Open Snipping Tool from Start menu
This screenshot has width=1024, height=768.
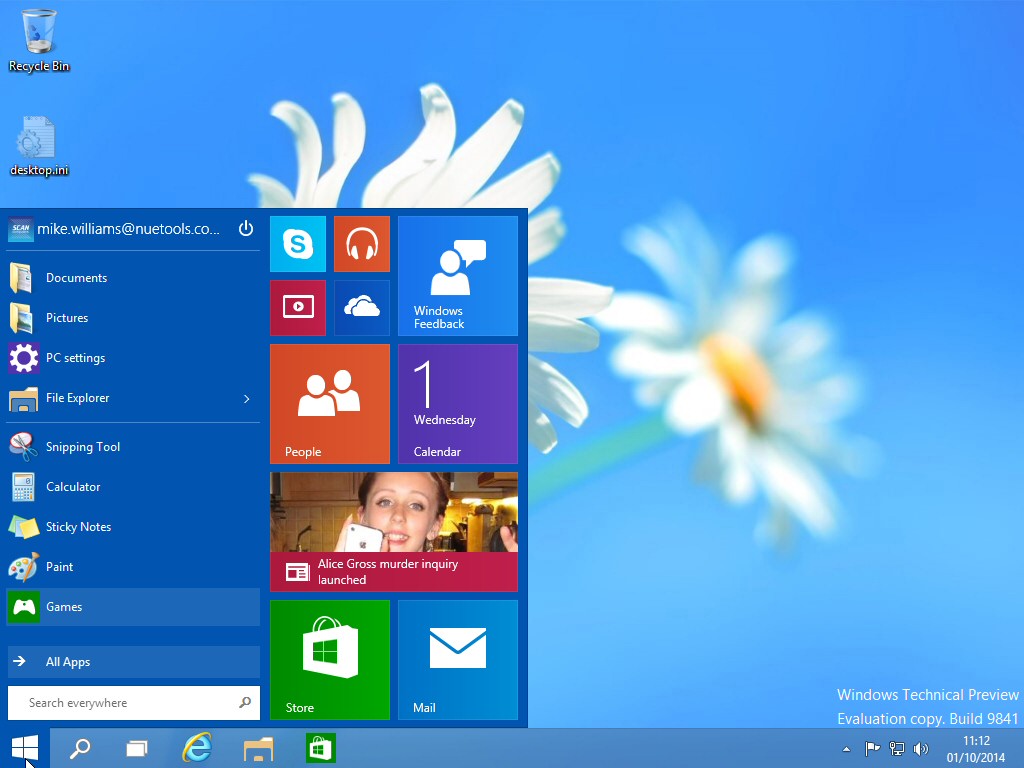83,447
